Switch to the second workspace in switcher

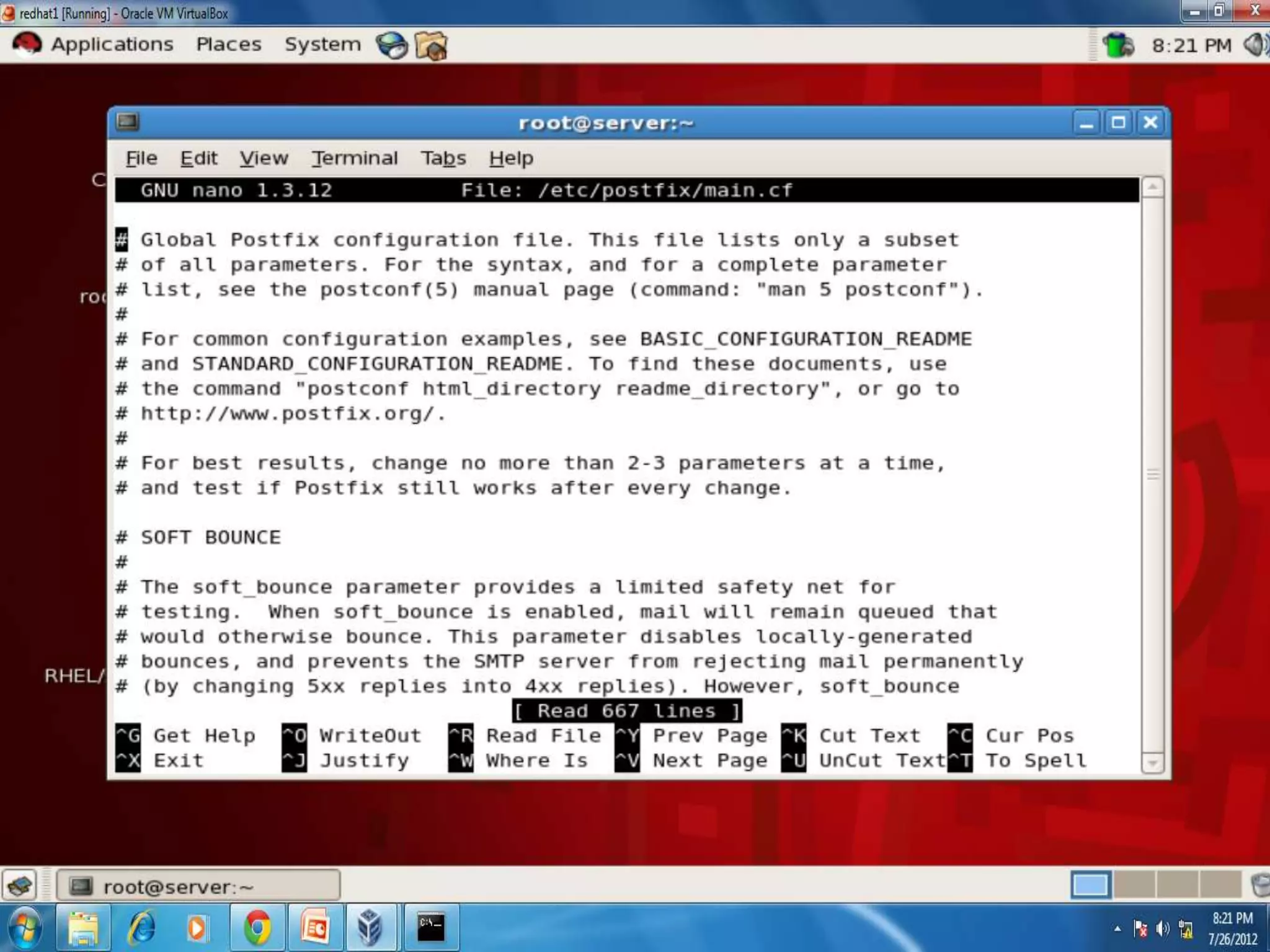pyautogui.click(x=1134, y=885)
